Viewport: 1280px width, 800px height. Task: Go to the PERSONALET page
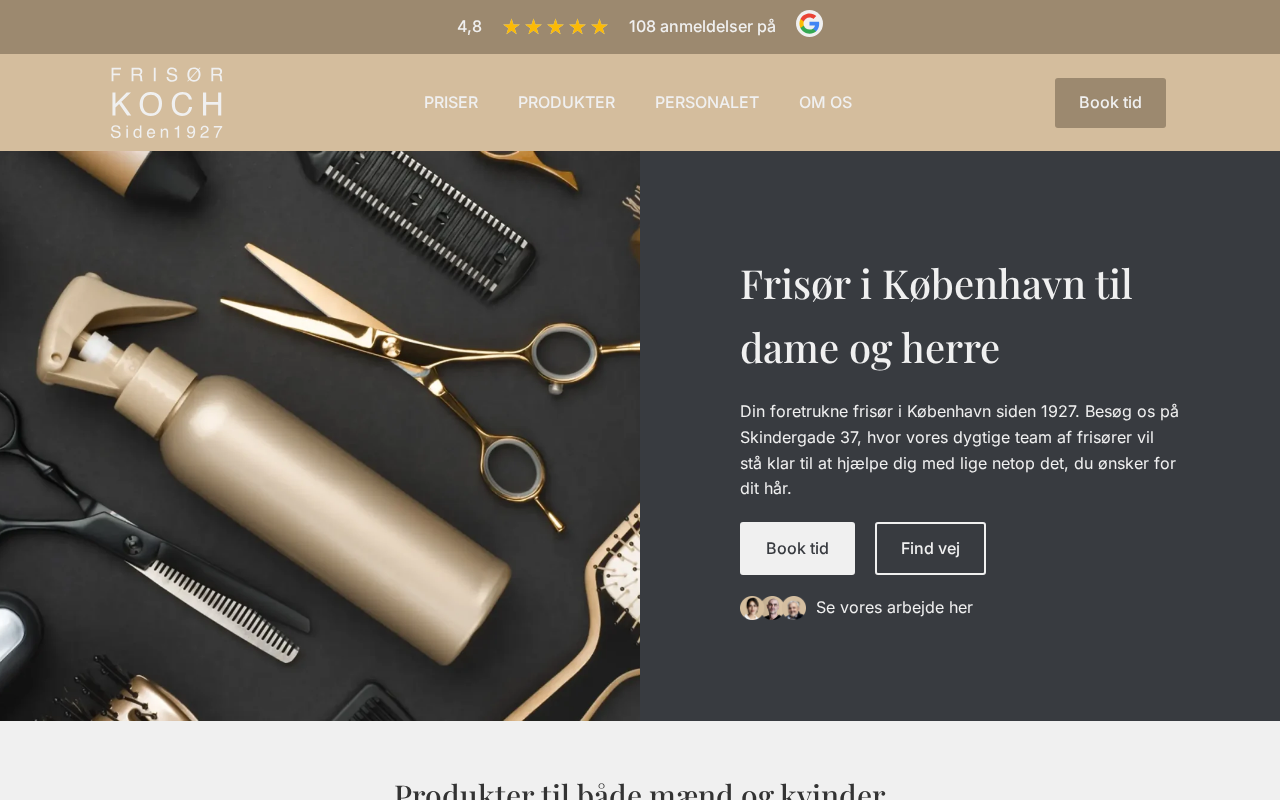click(x=707, y=102)
